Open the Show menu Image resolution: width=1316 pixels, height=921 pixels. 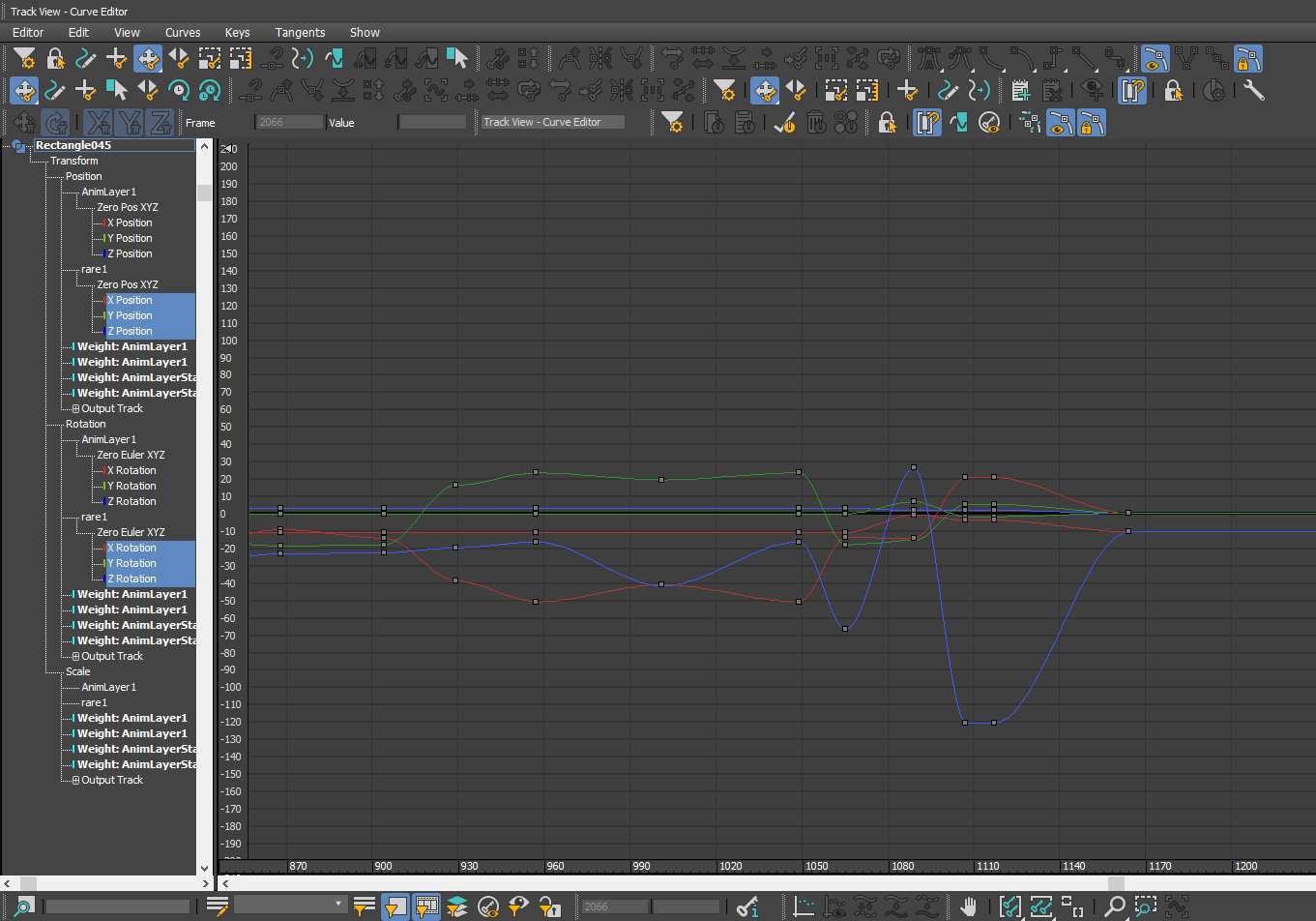[x=365, y=32]
